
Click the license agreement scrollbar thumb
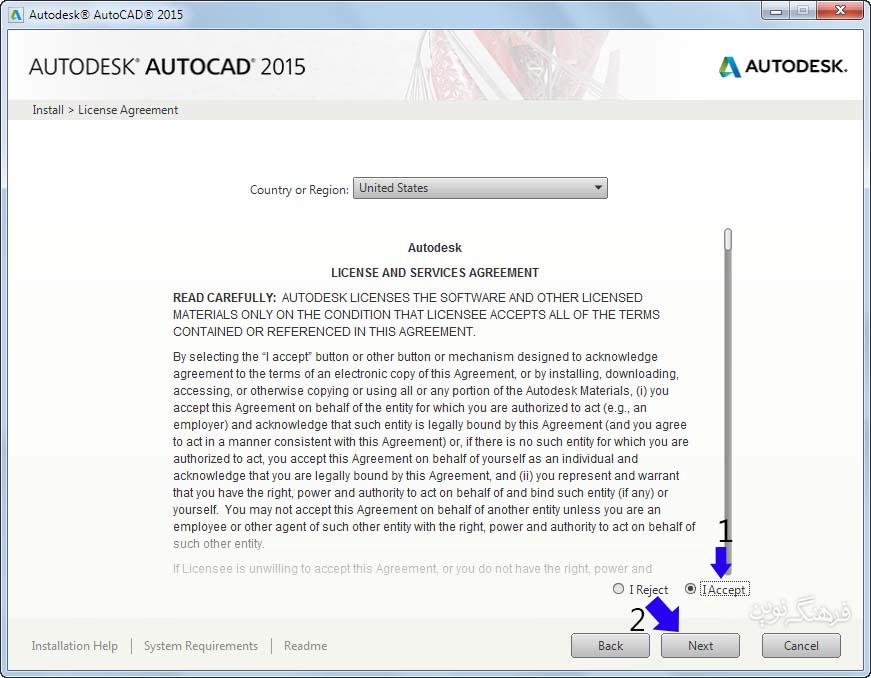728,239
